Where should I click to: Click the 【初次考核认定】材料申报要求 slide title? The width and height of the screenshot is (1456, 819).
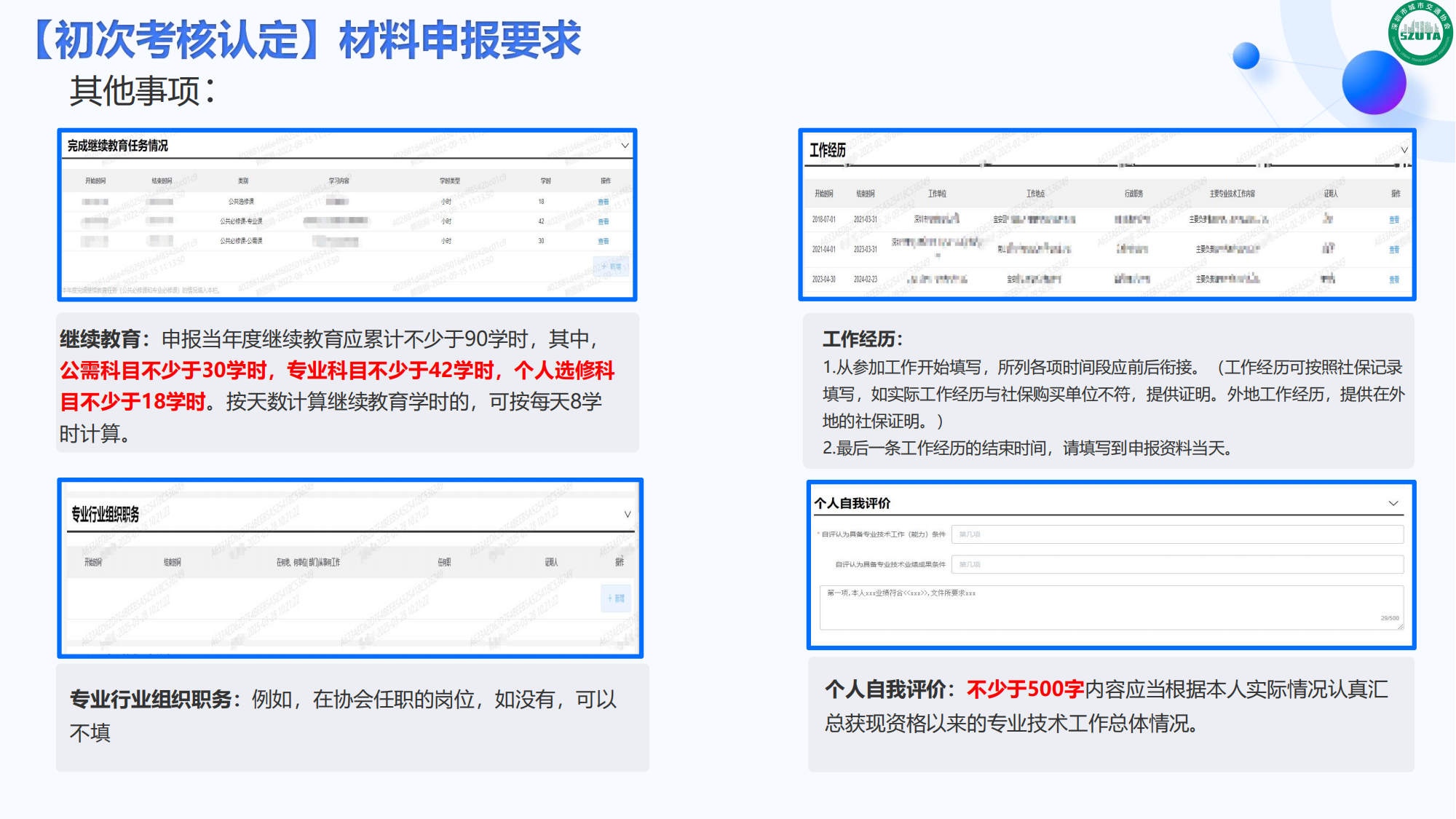tap(306, 39)
